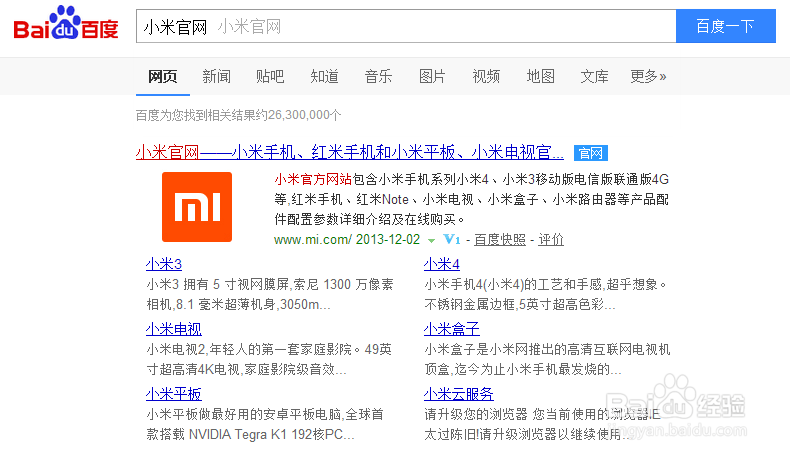
Task: Click the search input field
Action: coord(406,26)
